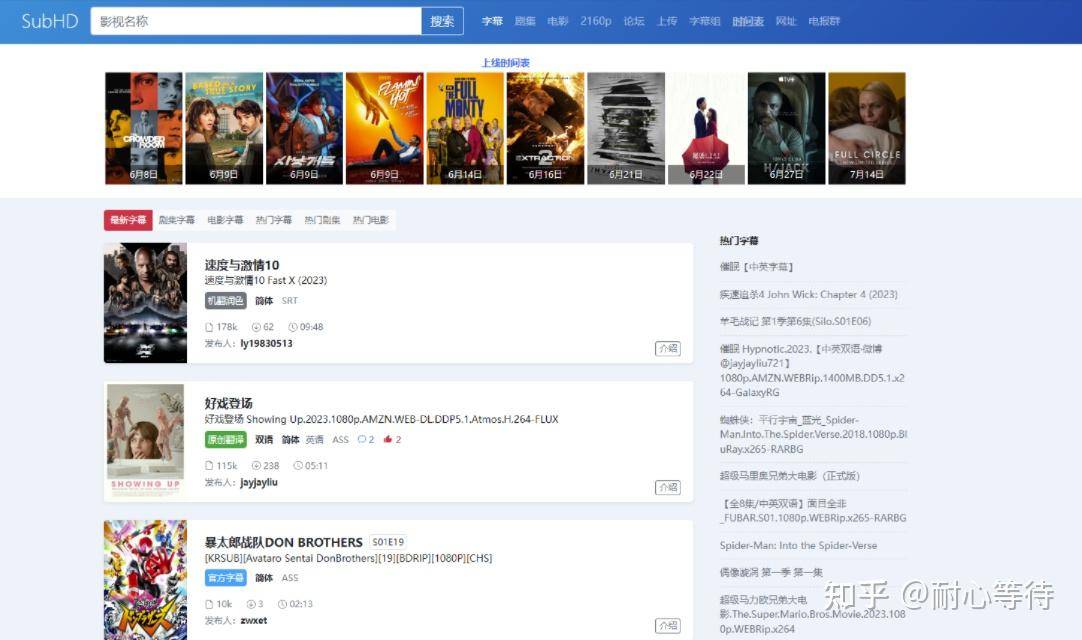Open the 速度与激情10 title link
Screen dimensions: 1082x640
point(242,265)
